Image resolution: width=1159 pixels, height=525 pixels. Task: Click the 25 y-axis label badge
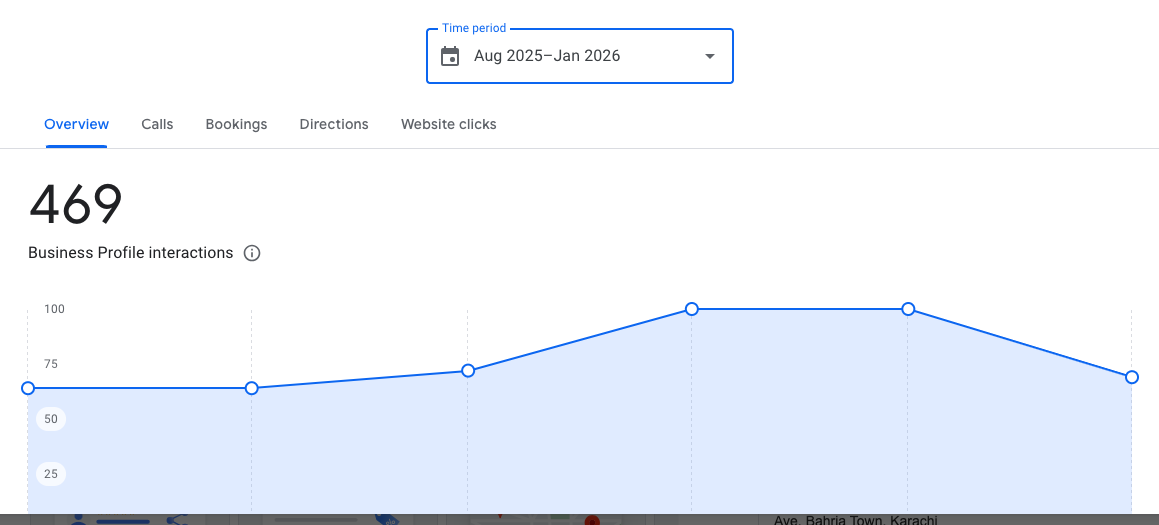click(51, 473)
